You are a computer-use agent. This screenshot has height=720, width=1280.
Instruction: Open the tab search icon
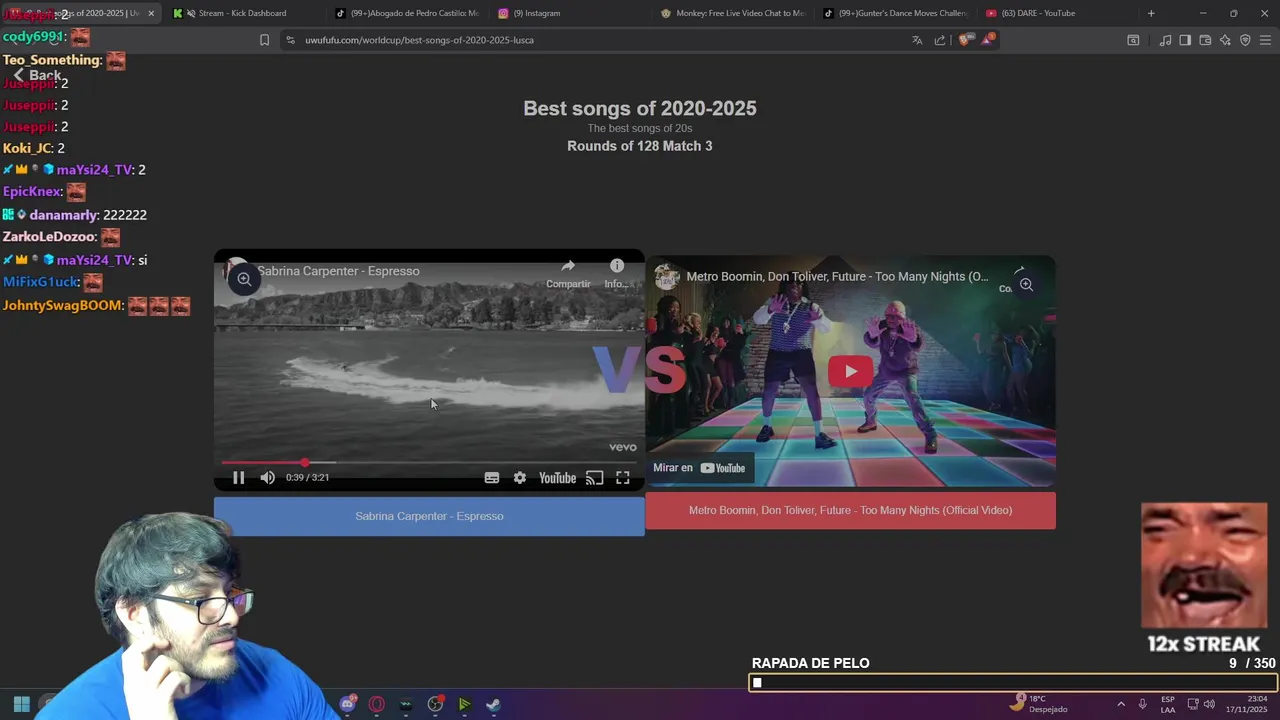point(1133,40)
